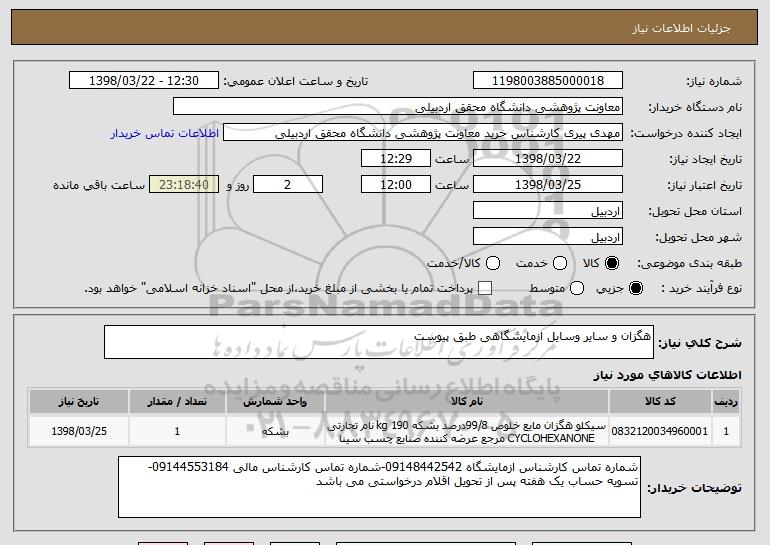Click the ایجاد کننده درخواست field

coord(423,133)
